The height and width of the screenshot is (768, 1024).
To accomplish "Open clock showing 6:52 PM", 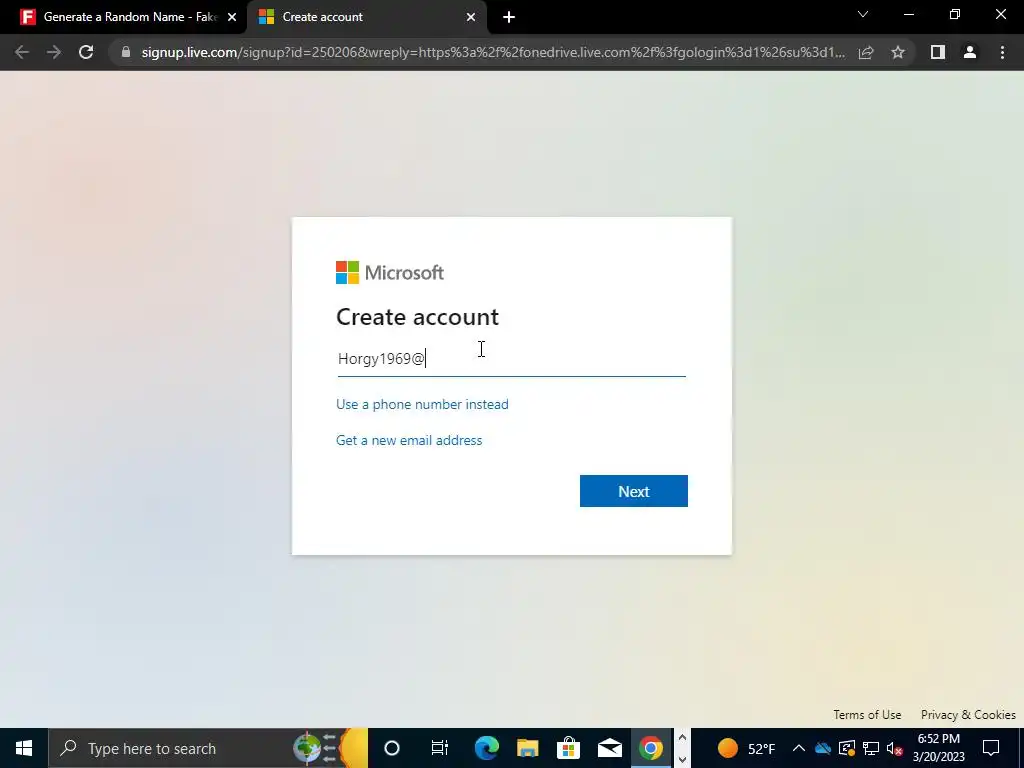I will 938,748.
